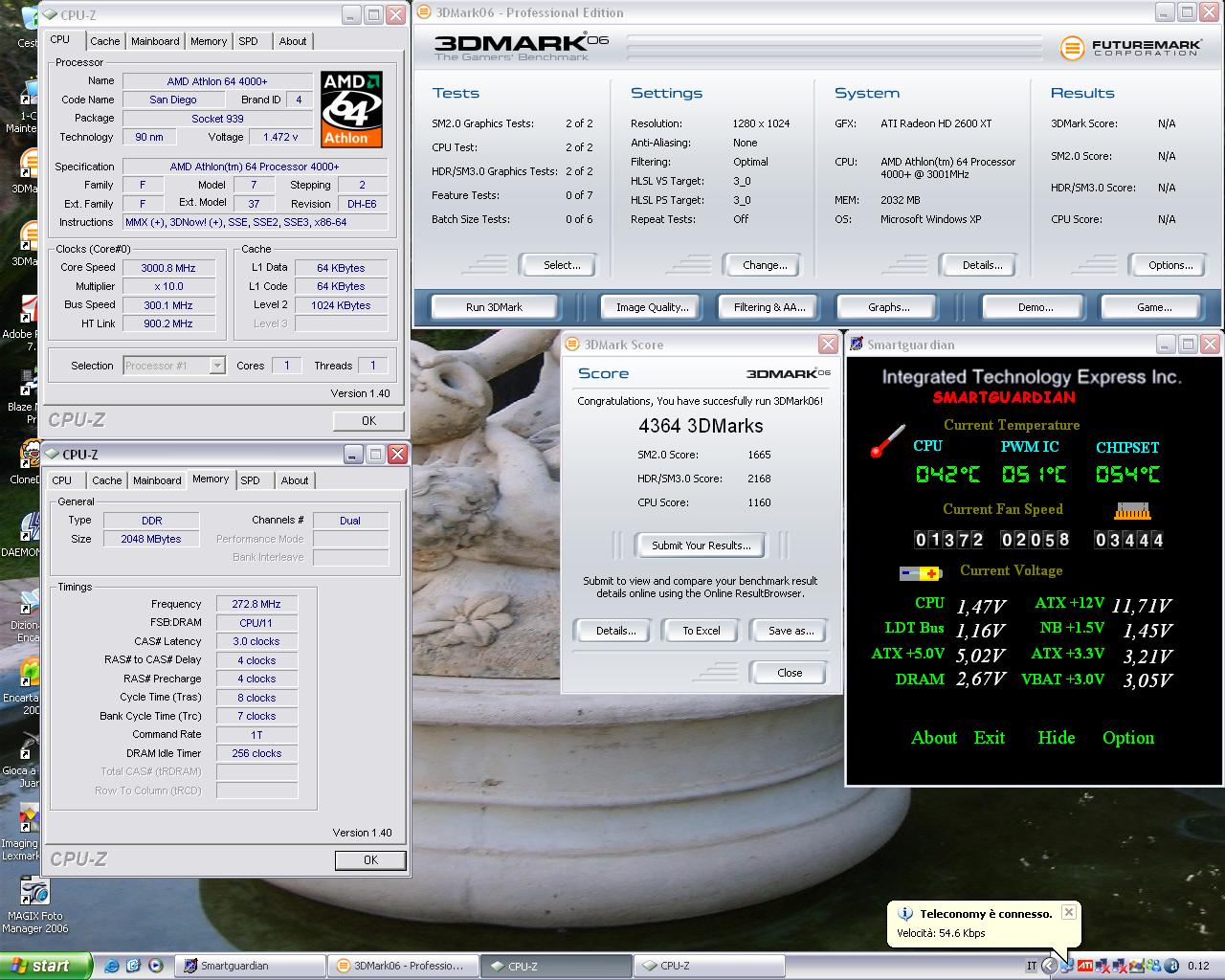Screen dimensions: 1225x980
Task: Open the CloneDVD desktop shortcut
Action: click(x=31, y=455)
